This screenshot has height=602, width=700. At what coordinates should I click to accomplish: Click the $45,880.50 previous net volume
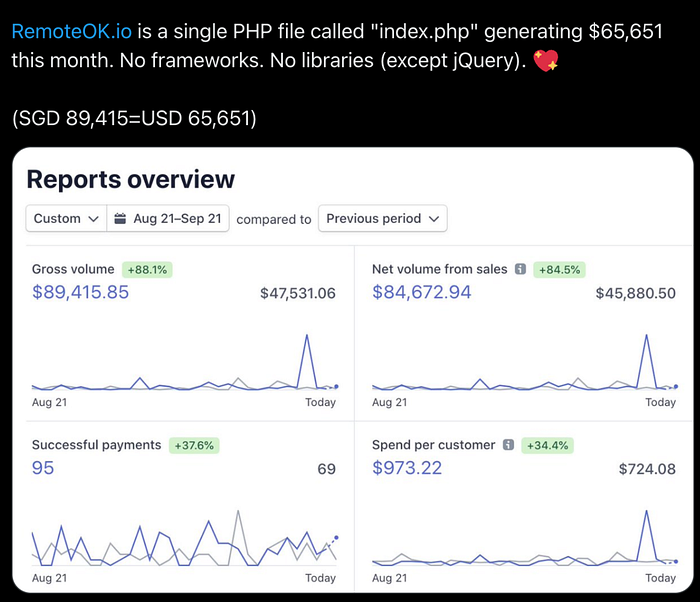pos(636,293)
